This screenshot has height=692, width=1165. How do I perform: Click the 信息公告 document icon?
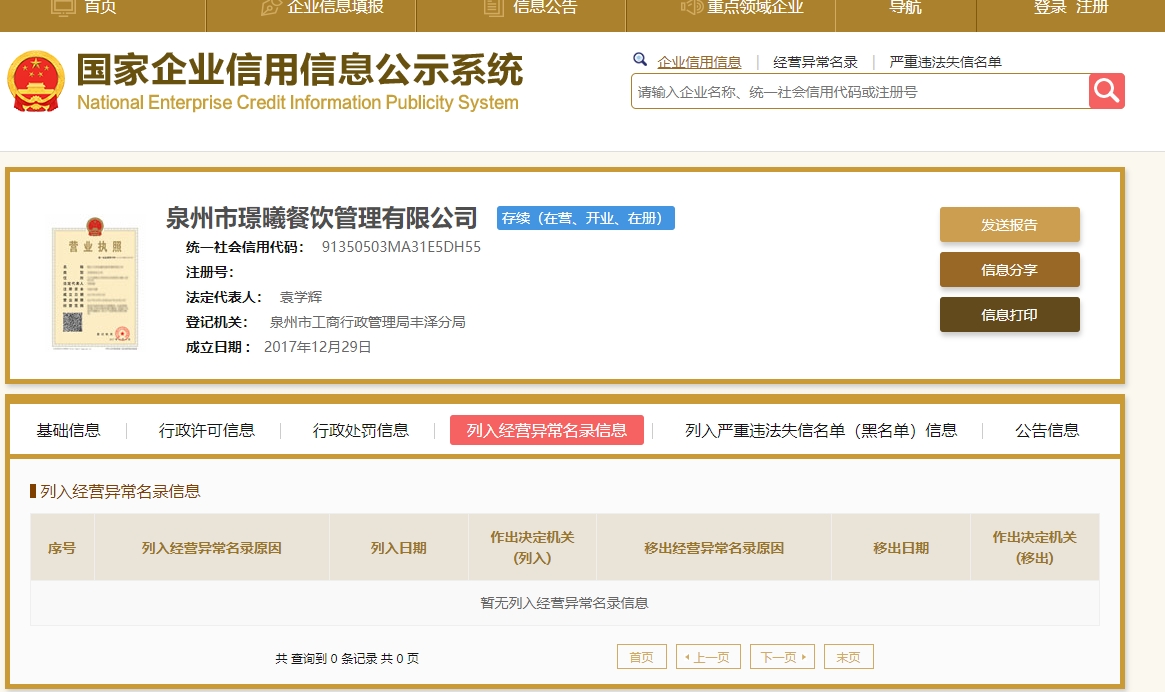click(x=493, y=7)
